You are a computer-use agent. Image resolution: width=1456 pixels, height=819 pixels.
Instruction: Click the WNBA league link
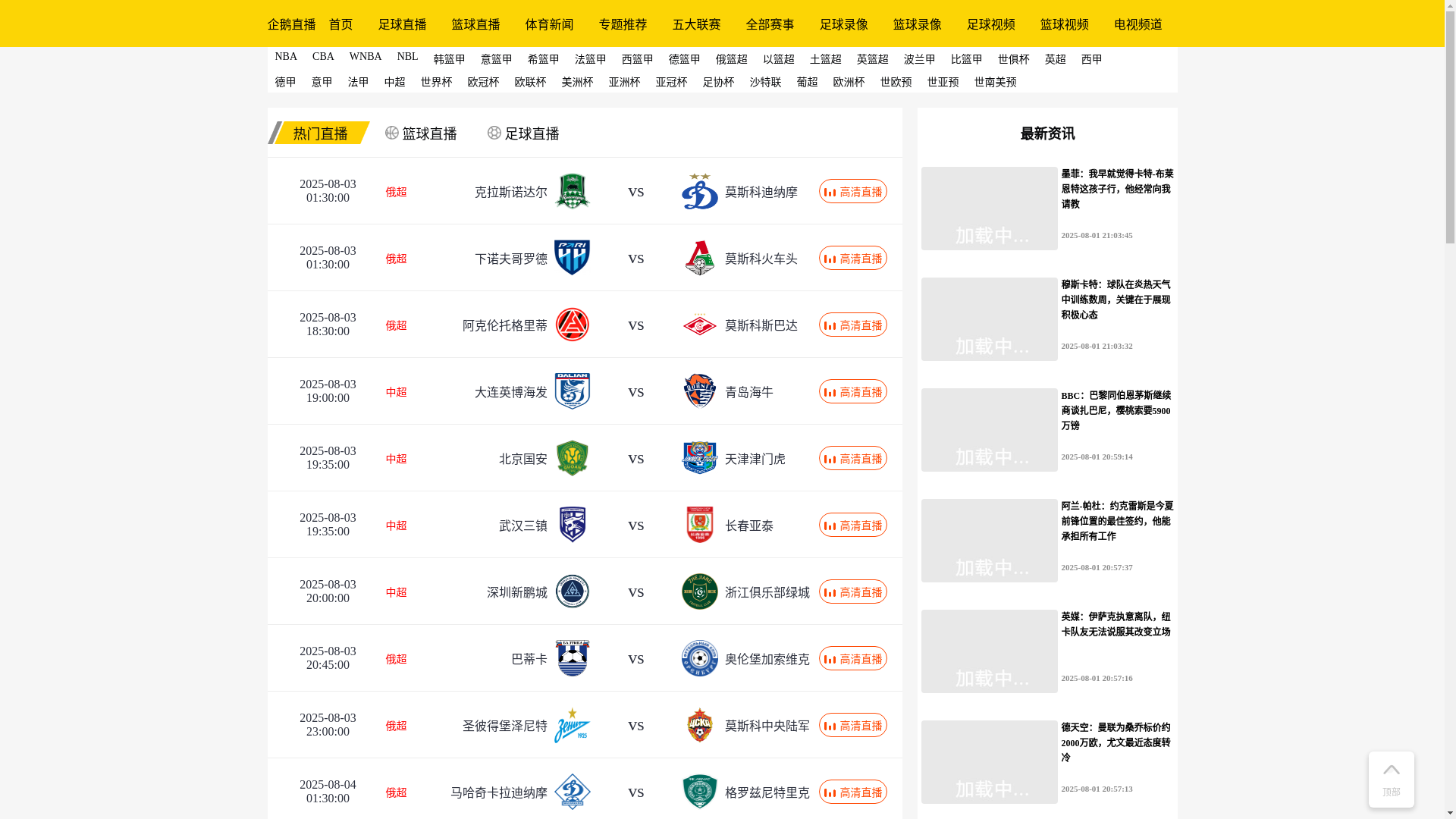[366, 57]
